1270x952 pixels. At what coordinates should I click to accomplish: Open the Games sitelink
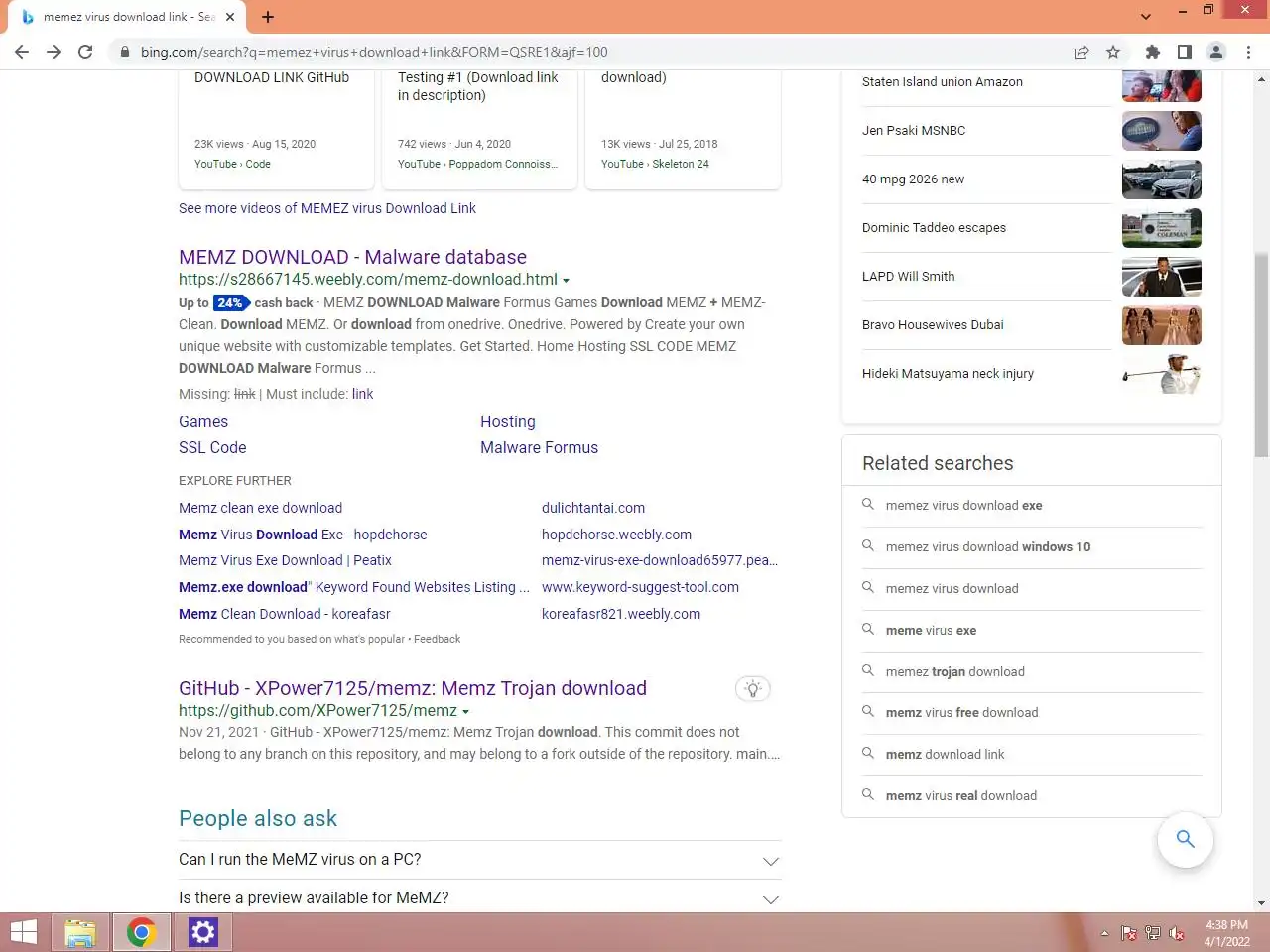(x=203, y=421)
